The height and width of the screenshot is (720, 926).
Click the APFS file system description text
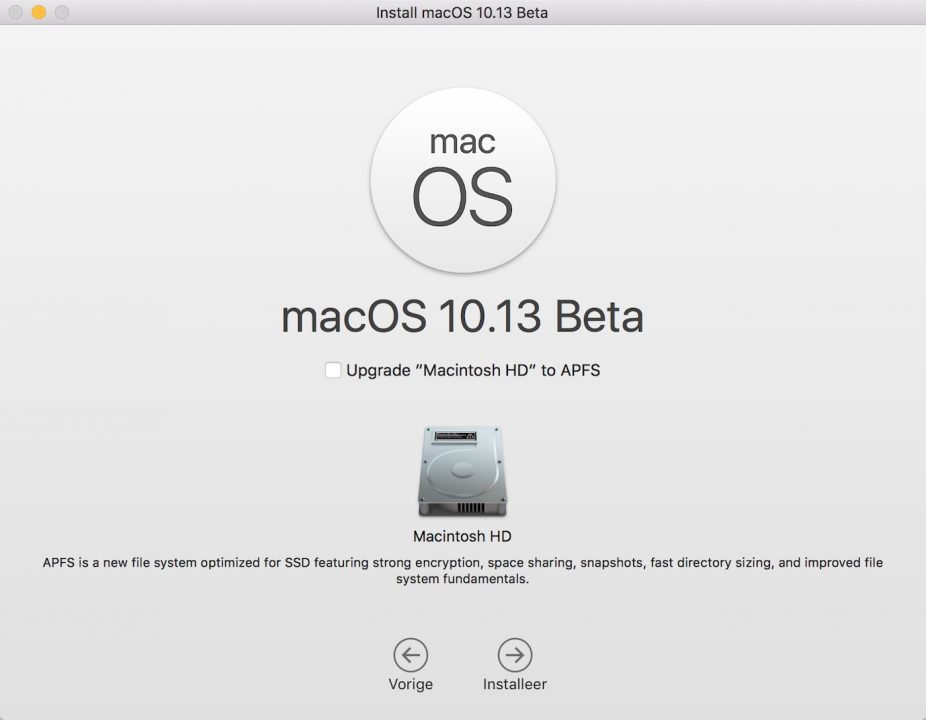[462, 571]
